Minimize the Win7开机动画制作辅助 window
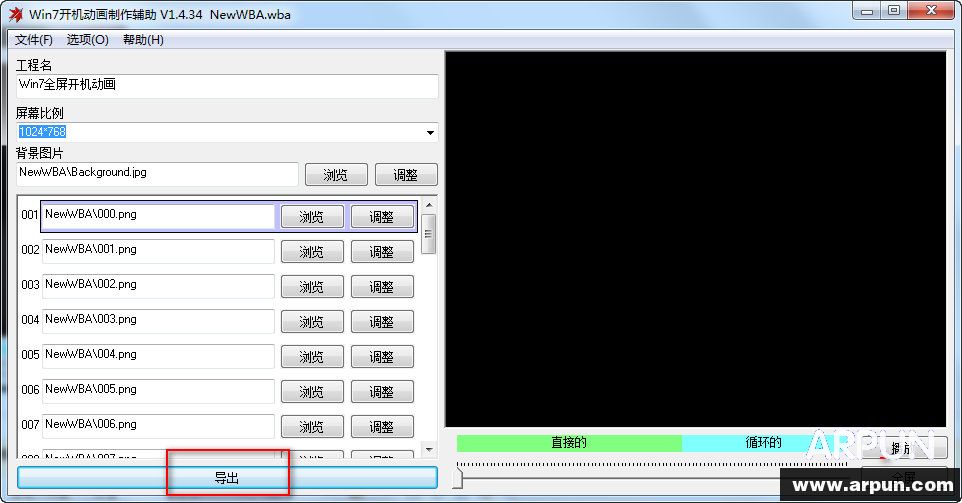Image resolution: width=962 pixels, height=503 pixels. click(867, 10)
